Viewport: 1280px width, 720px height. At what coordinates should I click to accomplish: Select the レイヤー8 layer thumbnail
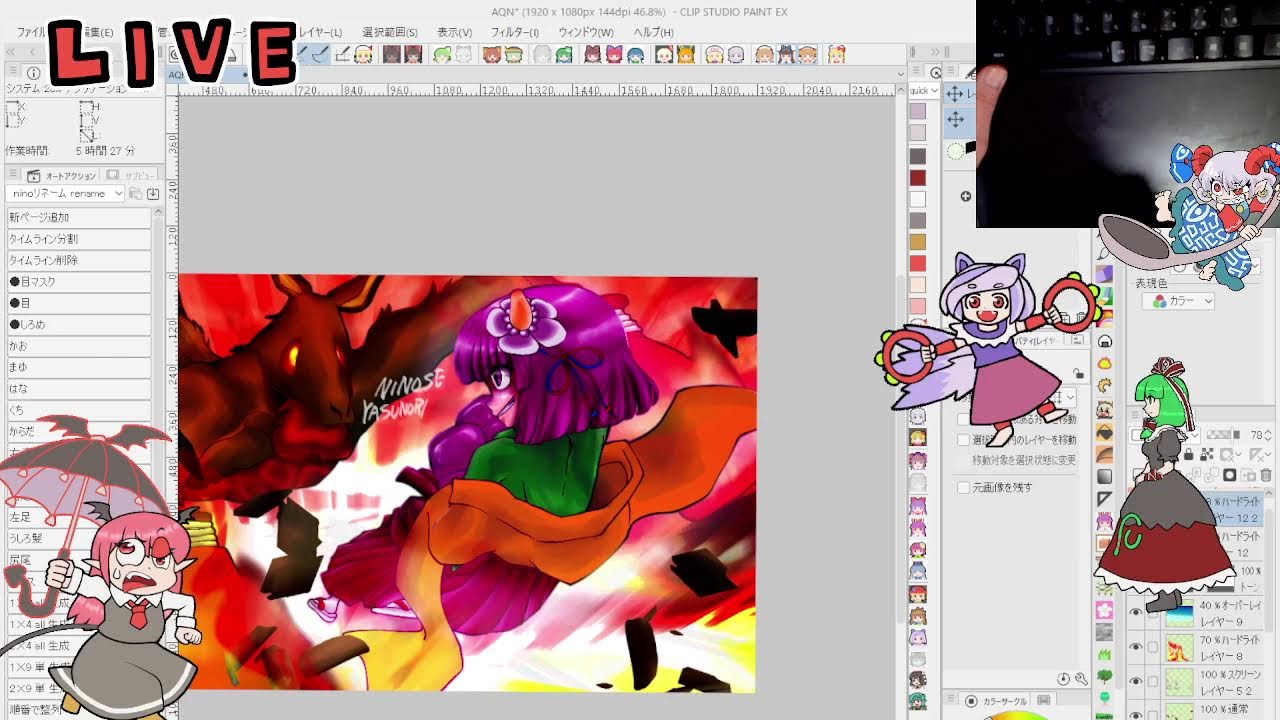[1180, 647]
